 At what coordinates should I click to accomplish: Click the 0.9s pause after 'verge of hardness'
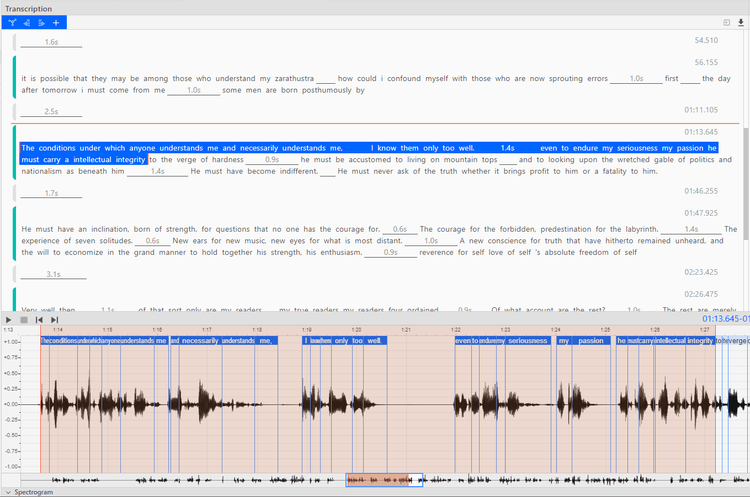tap(272, 160)
